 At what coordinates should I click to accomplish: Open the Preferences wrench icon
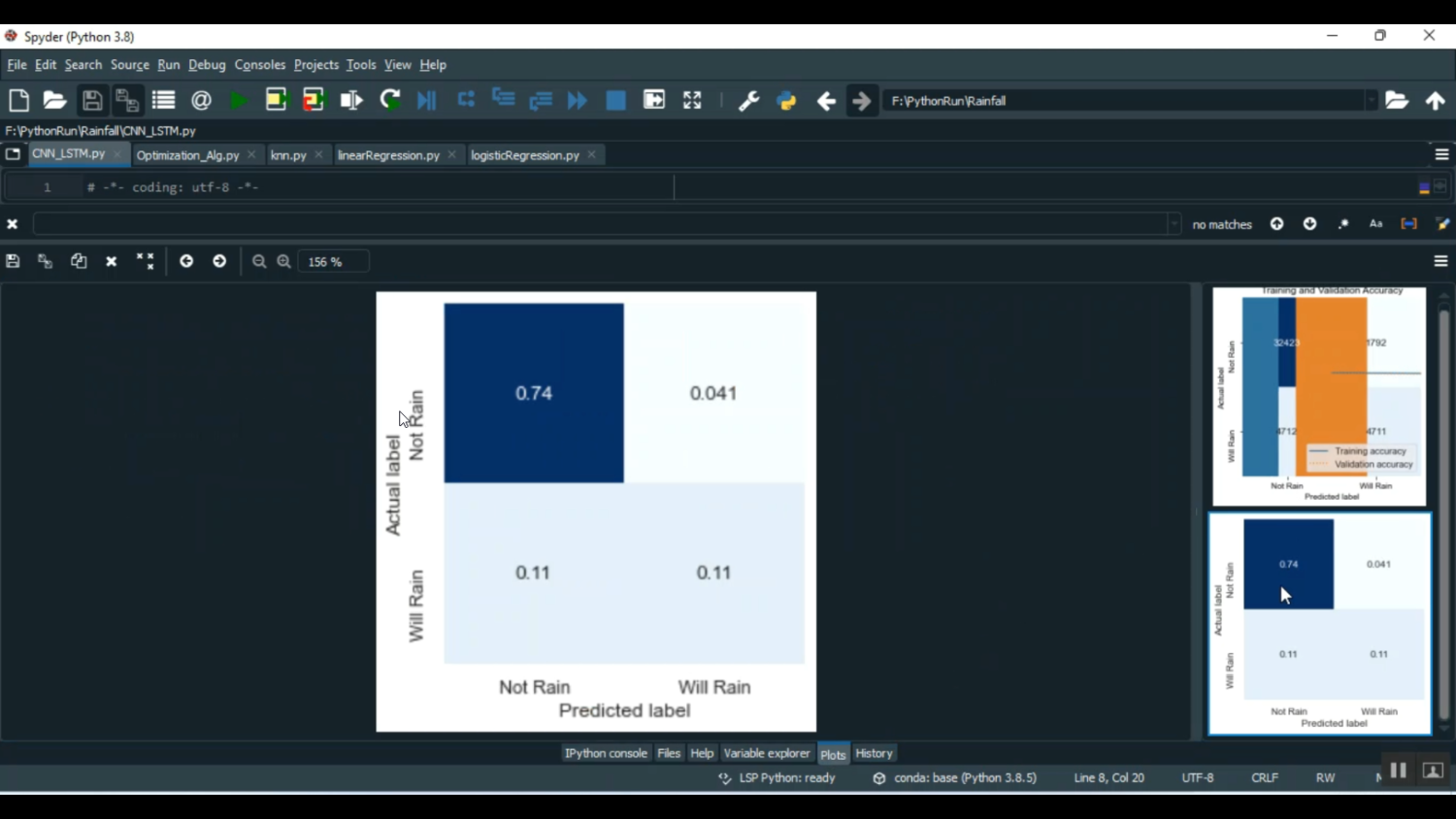(x=748, y=101)
